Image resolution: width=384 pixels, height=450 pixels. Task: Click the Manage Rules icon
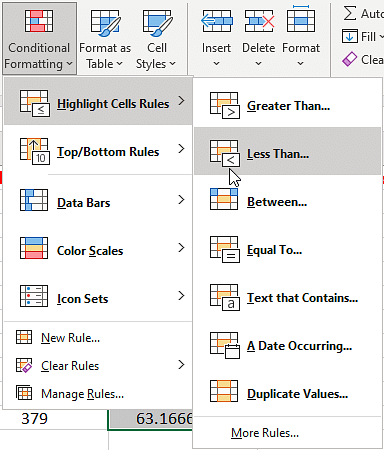24,393
